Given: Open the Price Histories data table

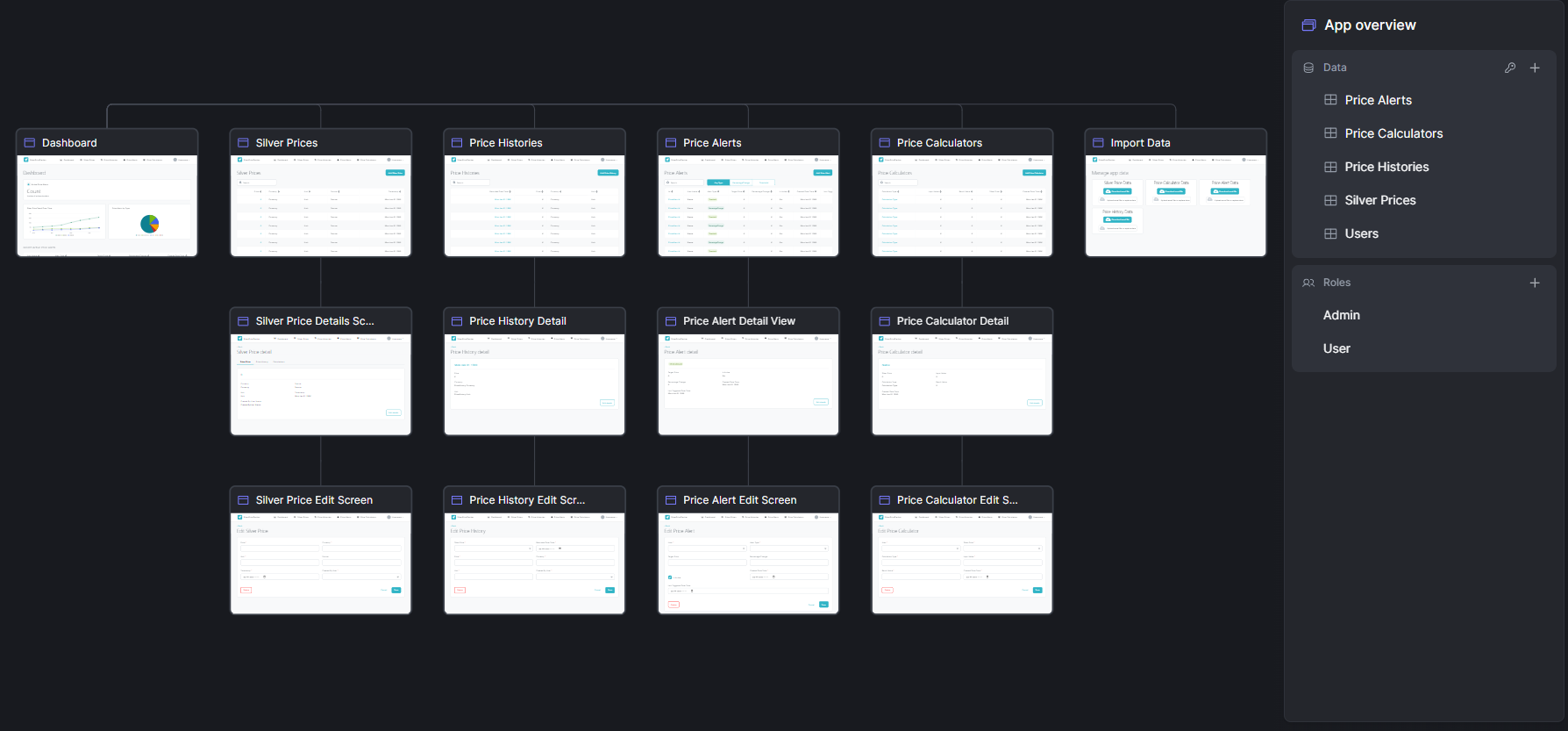Looking at the screenshot, I should [x=1386, y=167].
